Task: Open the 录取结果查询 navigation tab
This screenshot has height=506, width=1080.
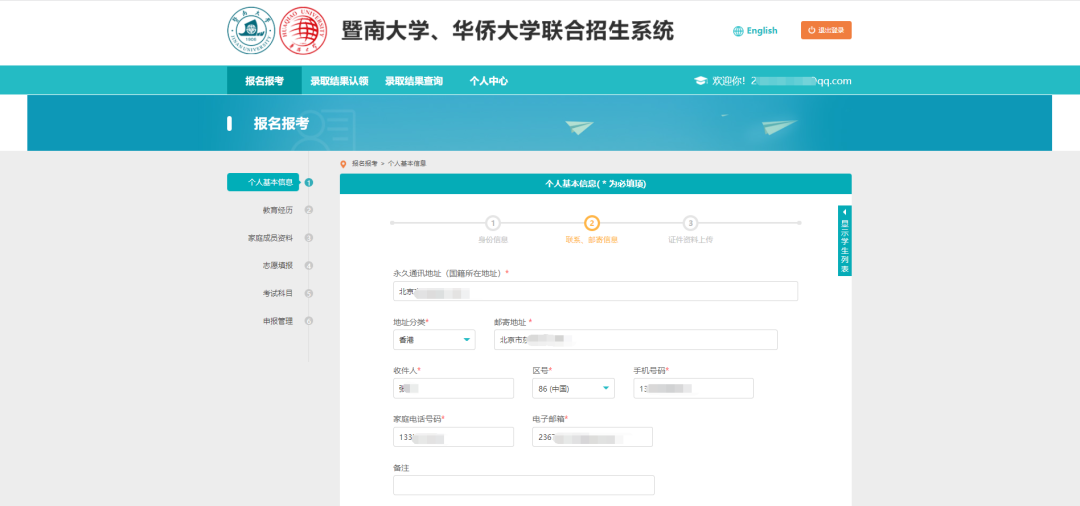Action: coord(413,81)
